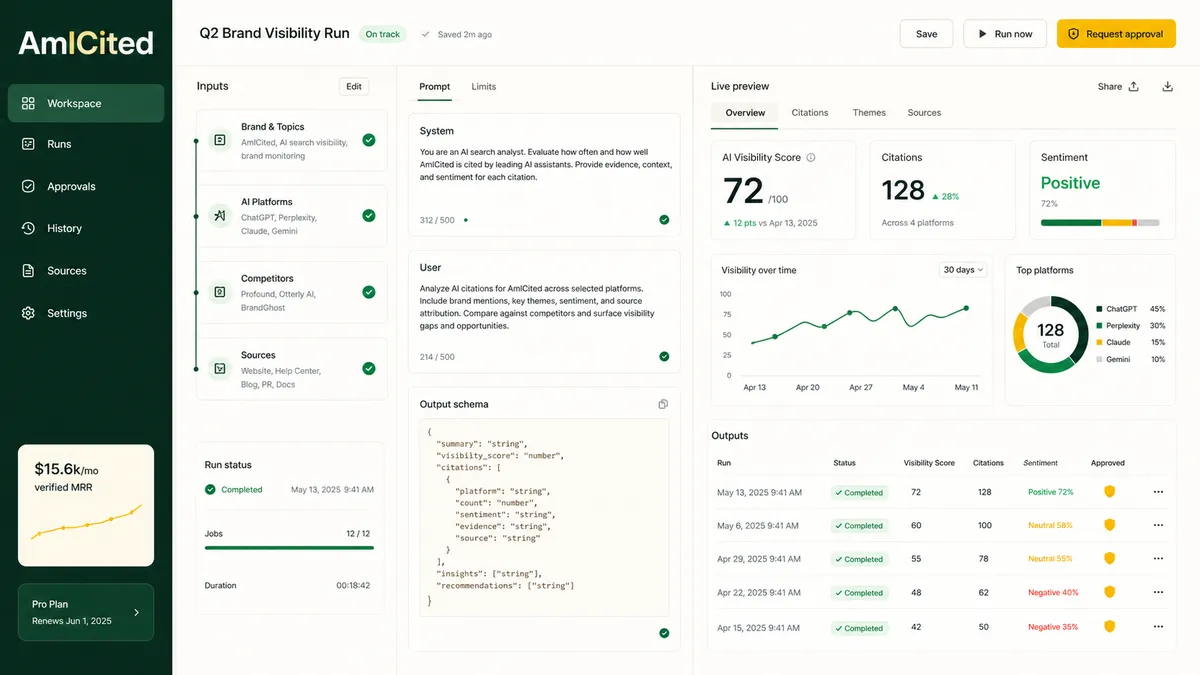Click the Claude legend color swatch
1200x675 pixels.
tap(1099, 342)
